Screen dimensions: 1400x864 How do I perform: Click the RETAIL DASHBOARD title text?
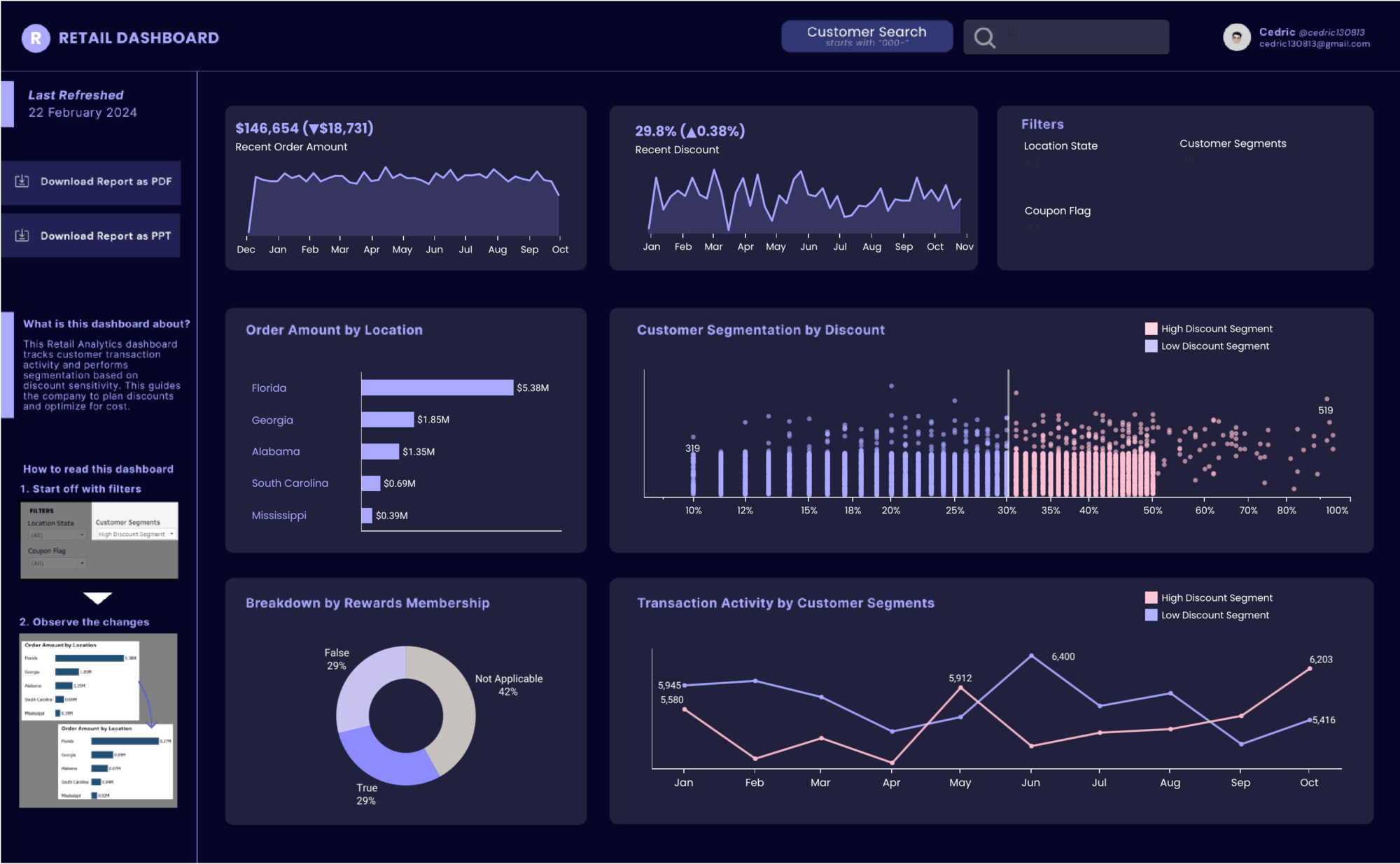[x=139, y=38]
